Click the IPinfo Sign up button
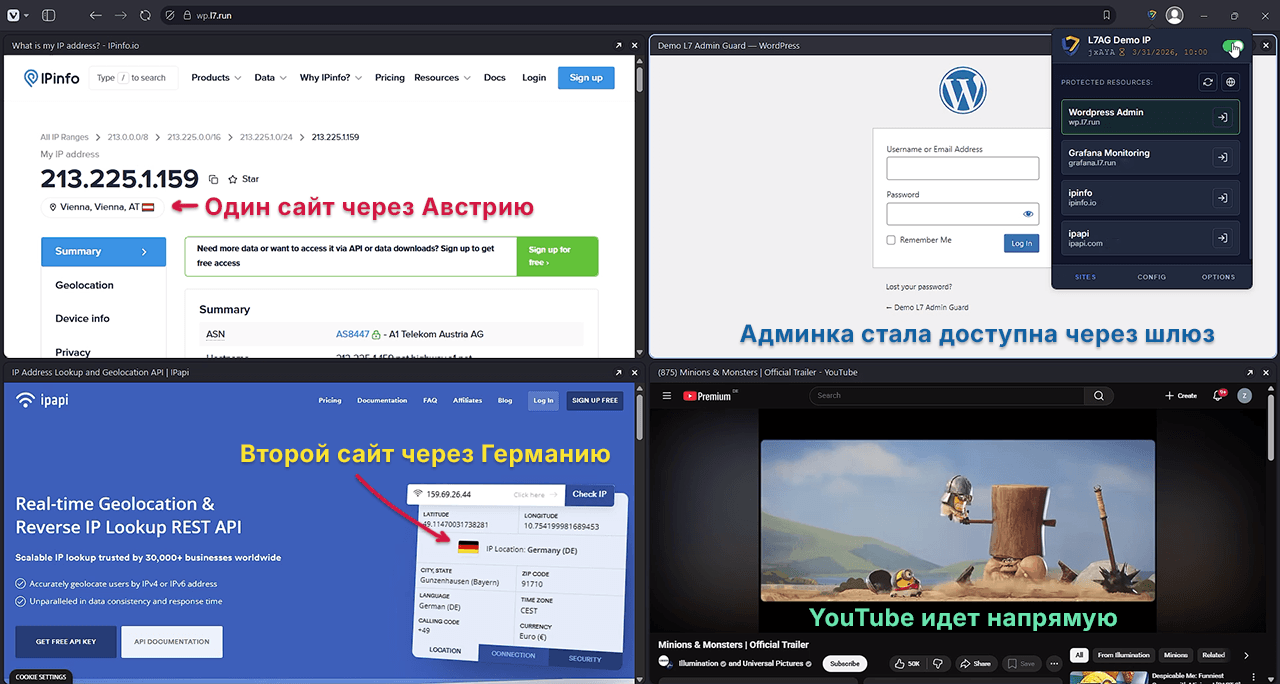Viewport: 1280px width, 684px height. click(586, 78)
